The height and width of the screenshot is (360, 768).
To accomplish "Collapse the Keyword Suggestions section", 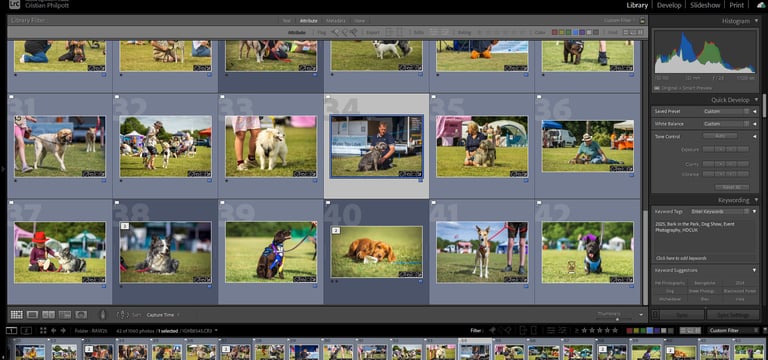I will click(x=755, y=270).
